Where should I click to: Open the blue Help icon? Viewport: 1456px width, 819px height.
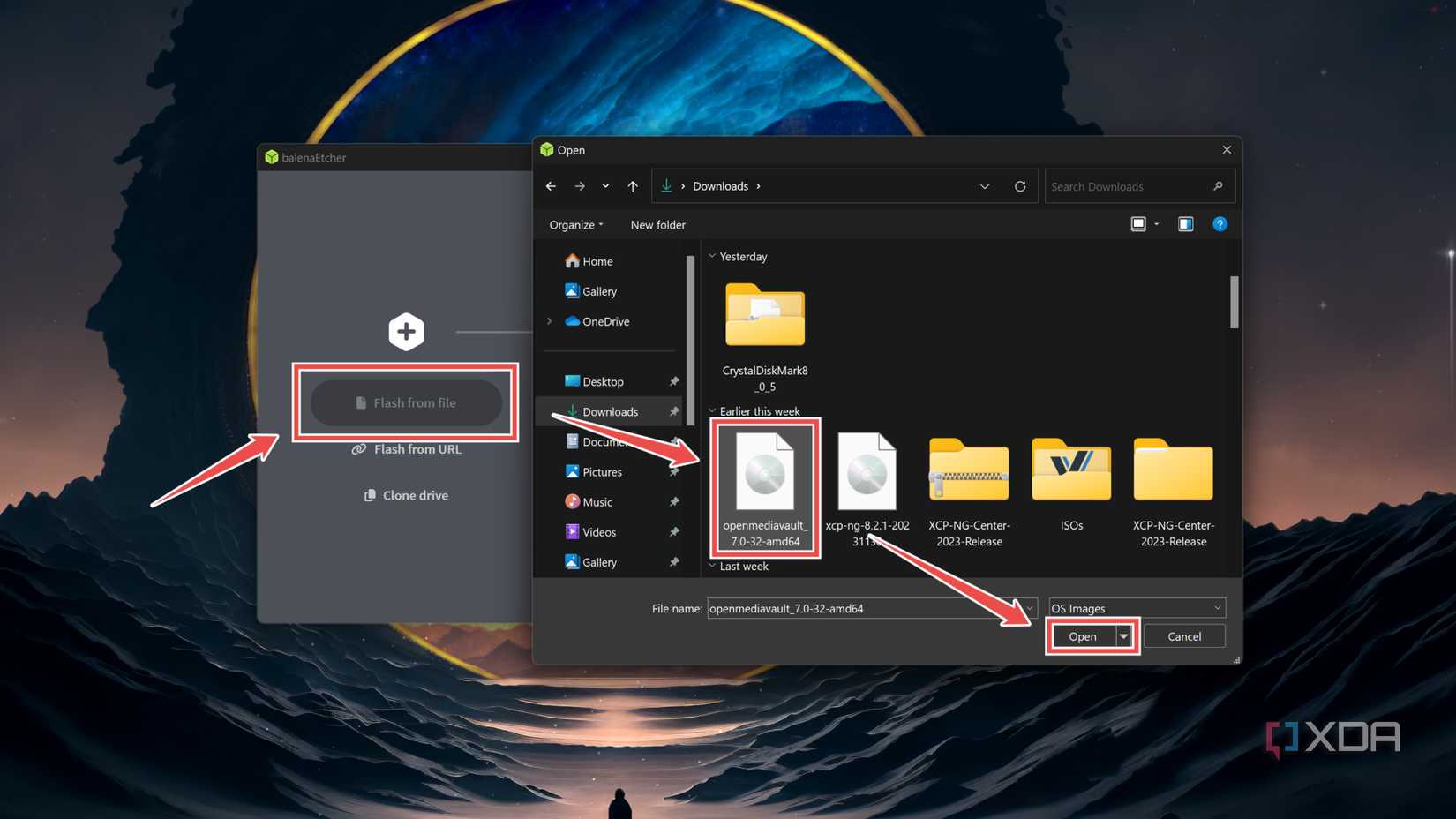(x=1220, y=224)
